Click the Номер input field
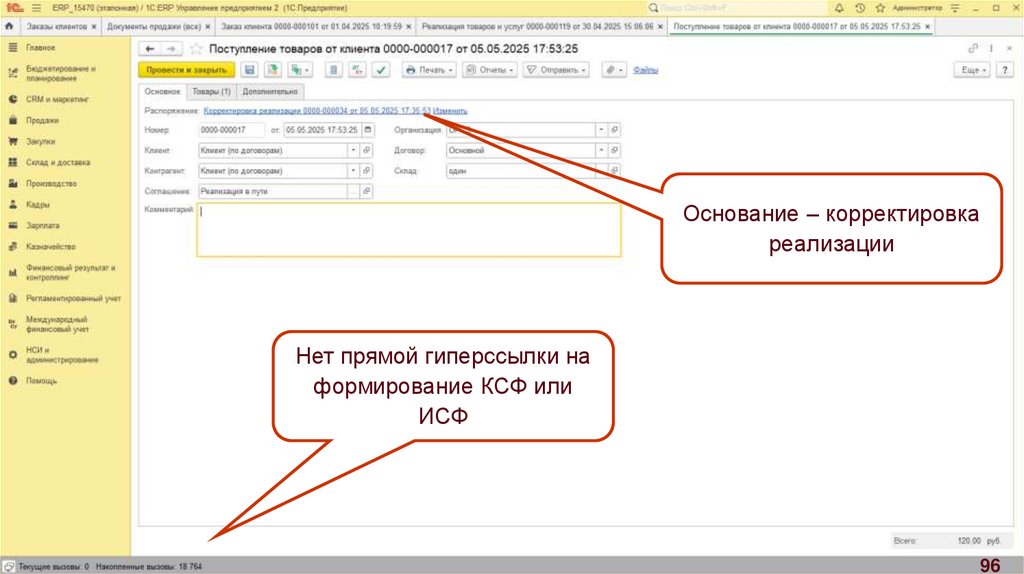Viewport: 1024px width, 574px height. [231, 130]
